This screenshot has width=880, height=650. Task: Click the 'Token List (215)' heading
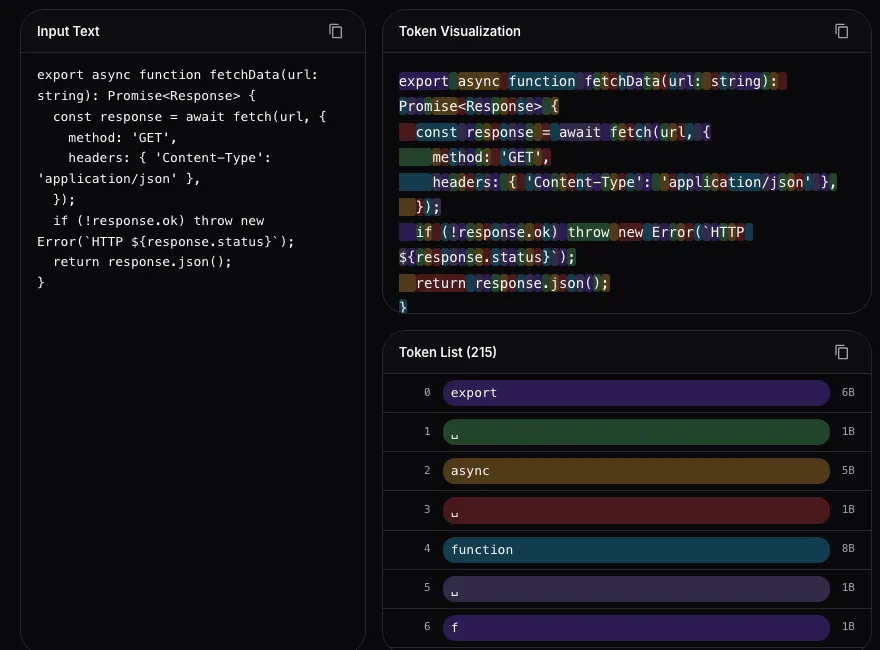coord(447,352)
